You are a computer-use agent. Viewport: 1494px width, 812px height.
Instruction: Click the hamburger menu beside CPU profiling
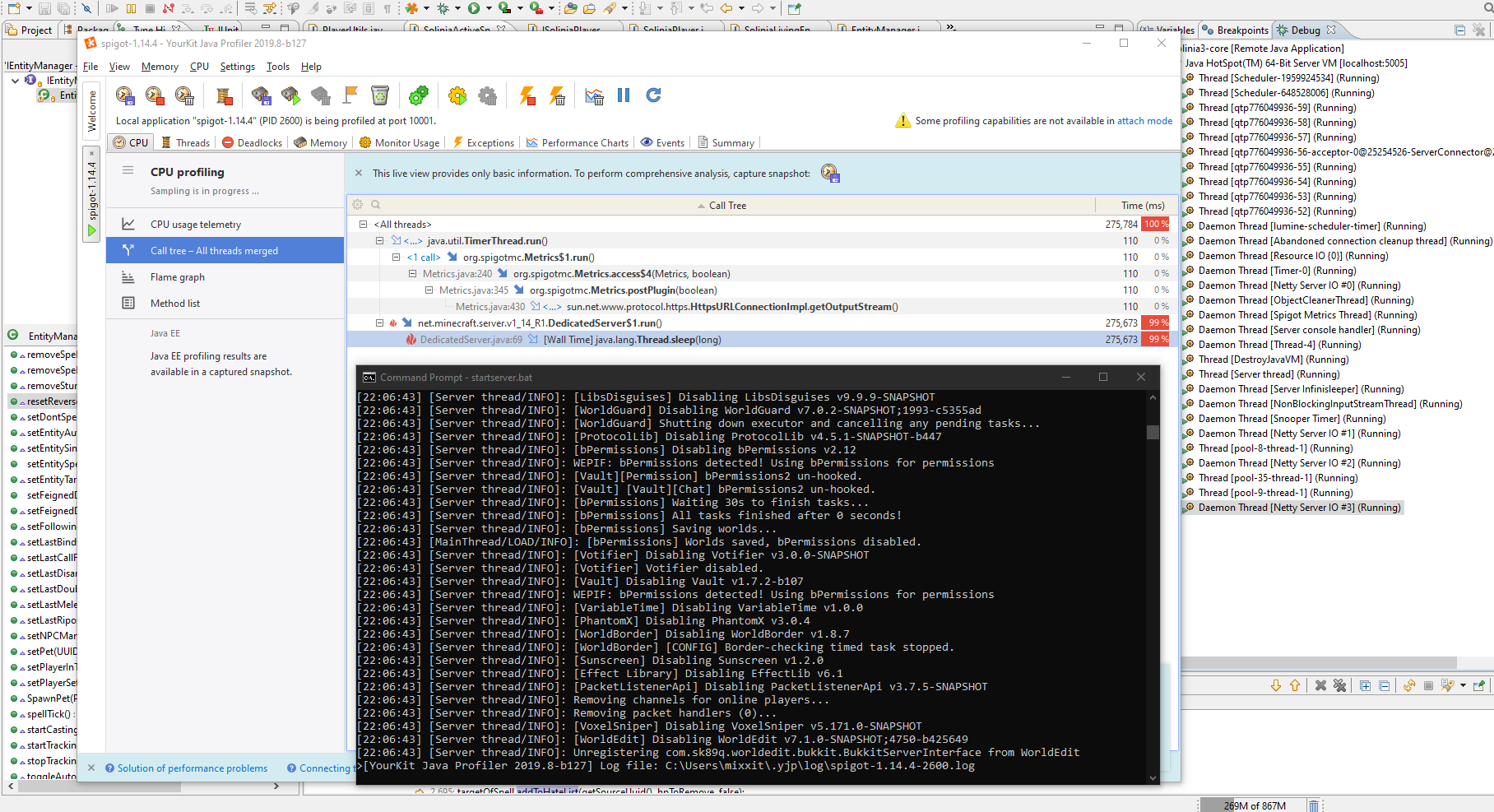click(128, 171)
